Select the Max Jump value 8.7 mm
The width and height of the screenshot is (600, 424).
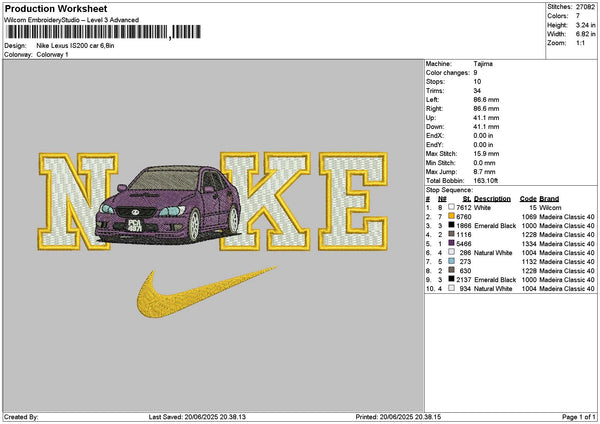[x=484, y=171]
